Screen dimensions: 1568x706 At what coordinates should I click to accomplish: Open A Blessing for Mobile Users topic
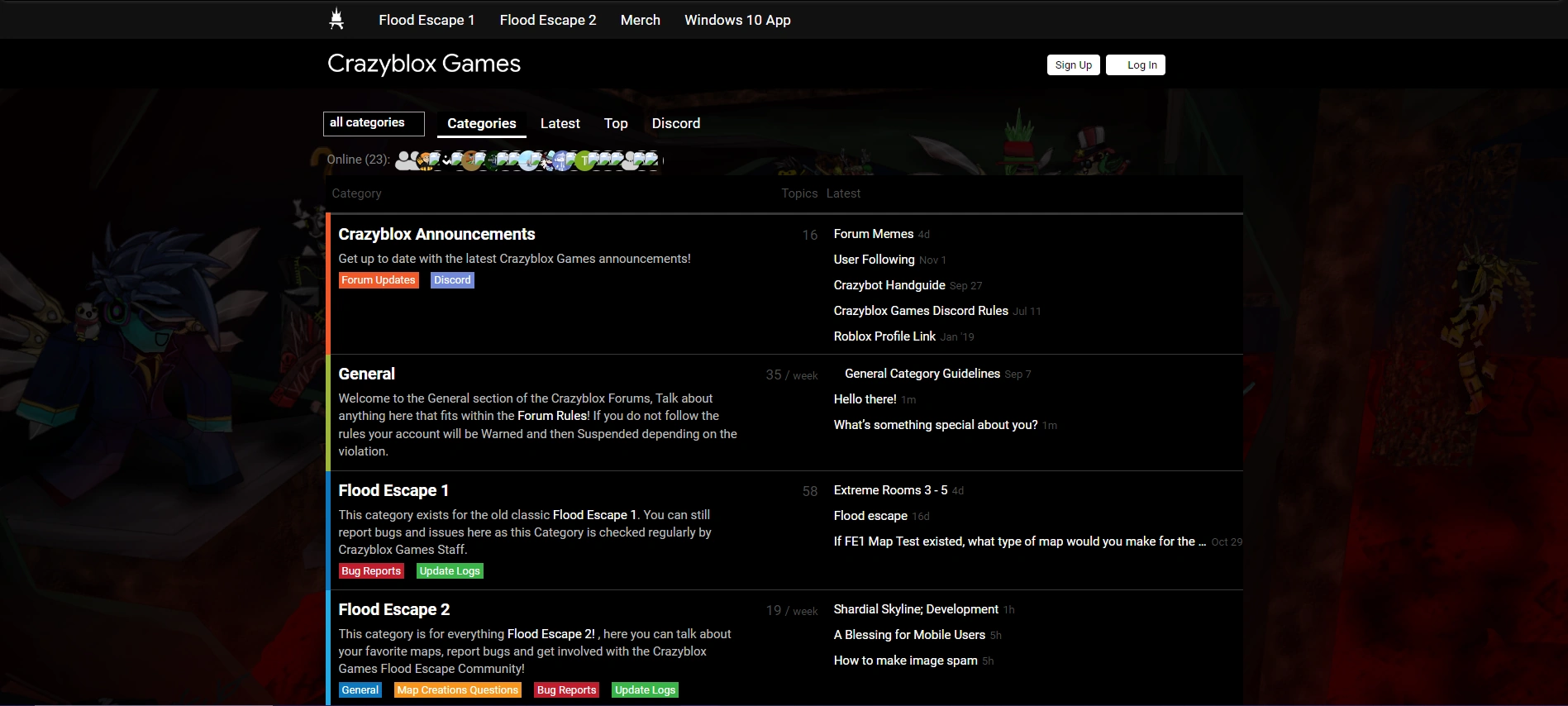(x=909, y=635)
